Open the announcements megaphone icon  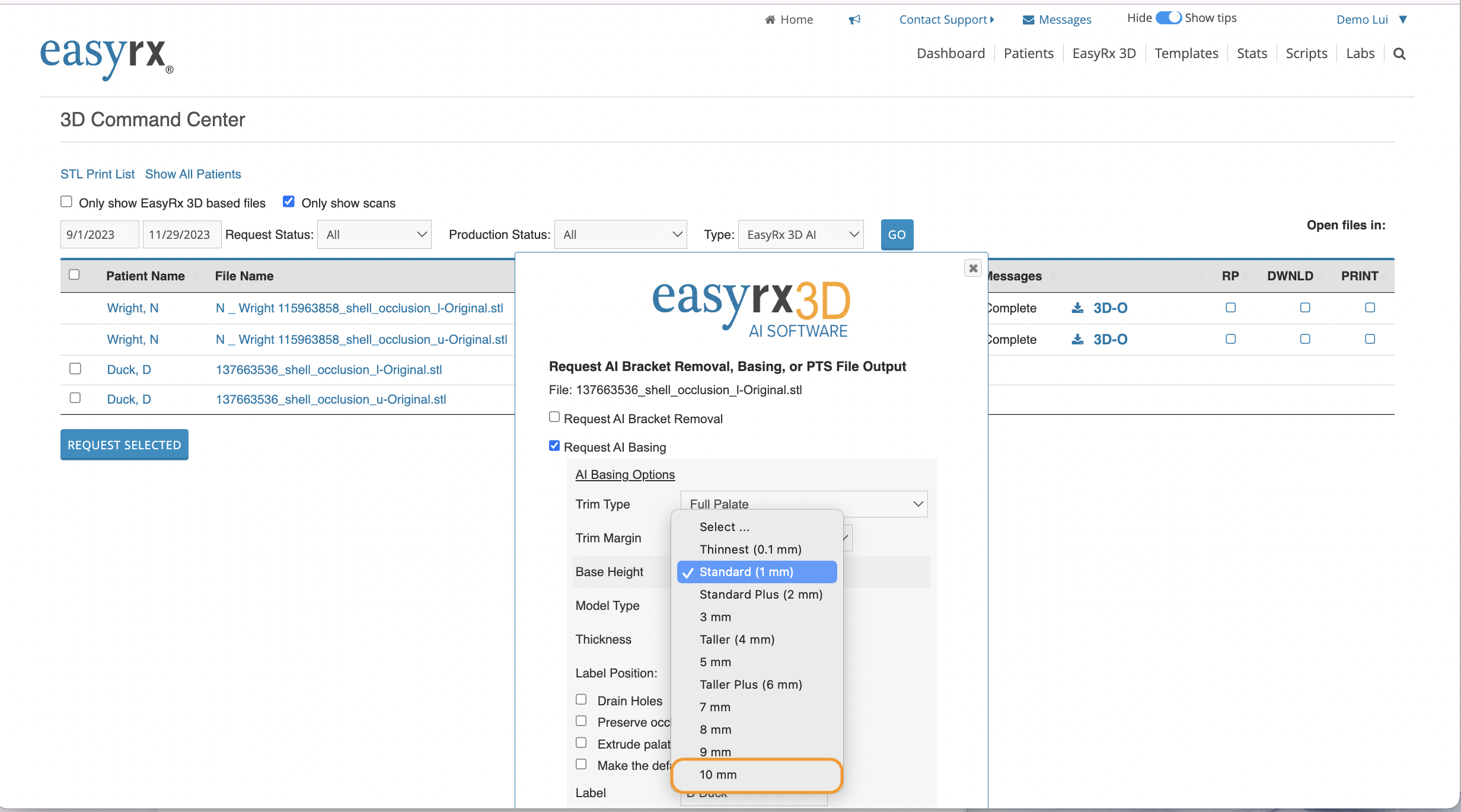tap(854, 20)
